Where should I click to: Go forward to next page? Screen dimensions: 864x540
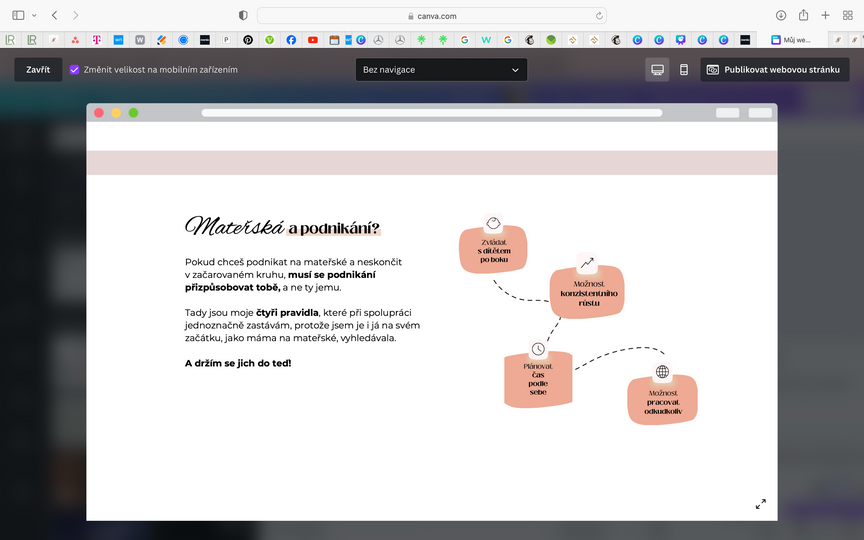coord(75,15)
